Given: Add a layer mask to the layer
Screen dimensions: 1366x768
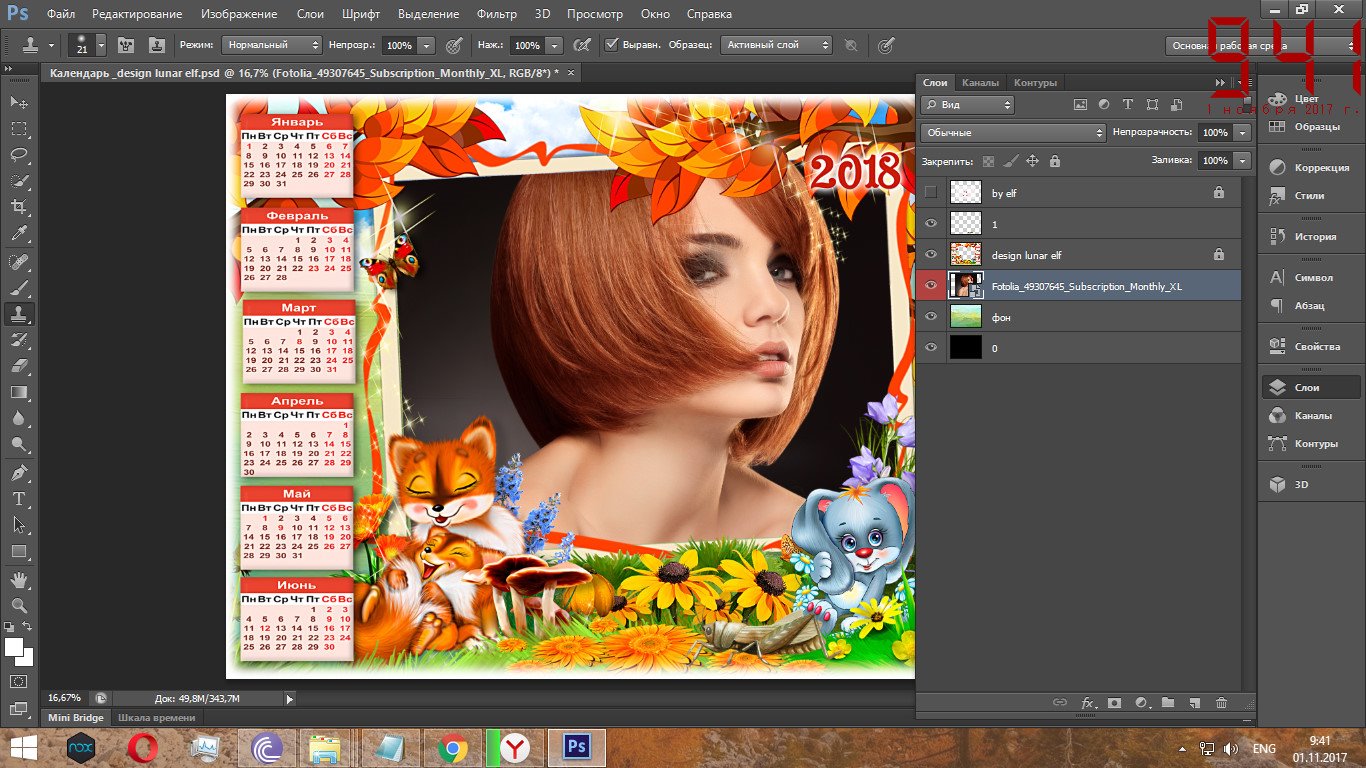Looking at the screenshot, I should point(1114,703).
